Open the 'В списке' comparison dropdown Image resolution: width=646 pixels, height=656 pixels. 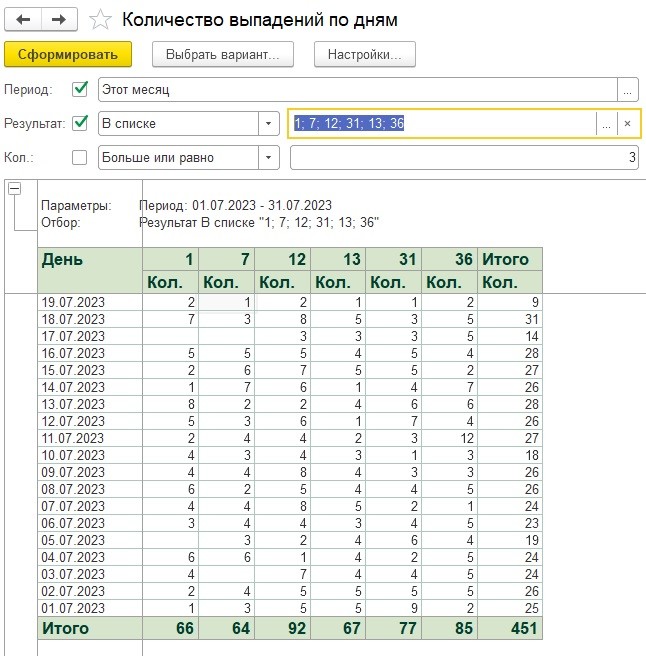coord(269,123)
